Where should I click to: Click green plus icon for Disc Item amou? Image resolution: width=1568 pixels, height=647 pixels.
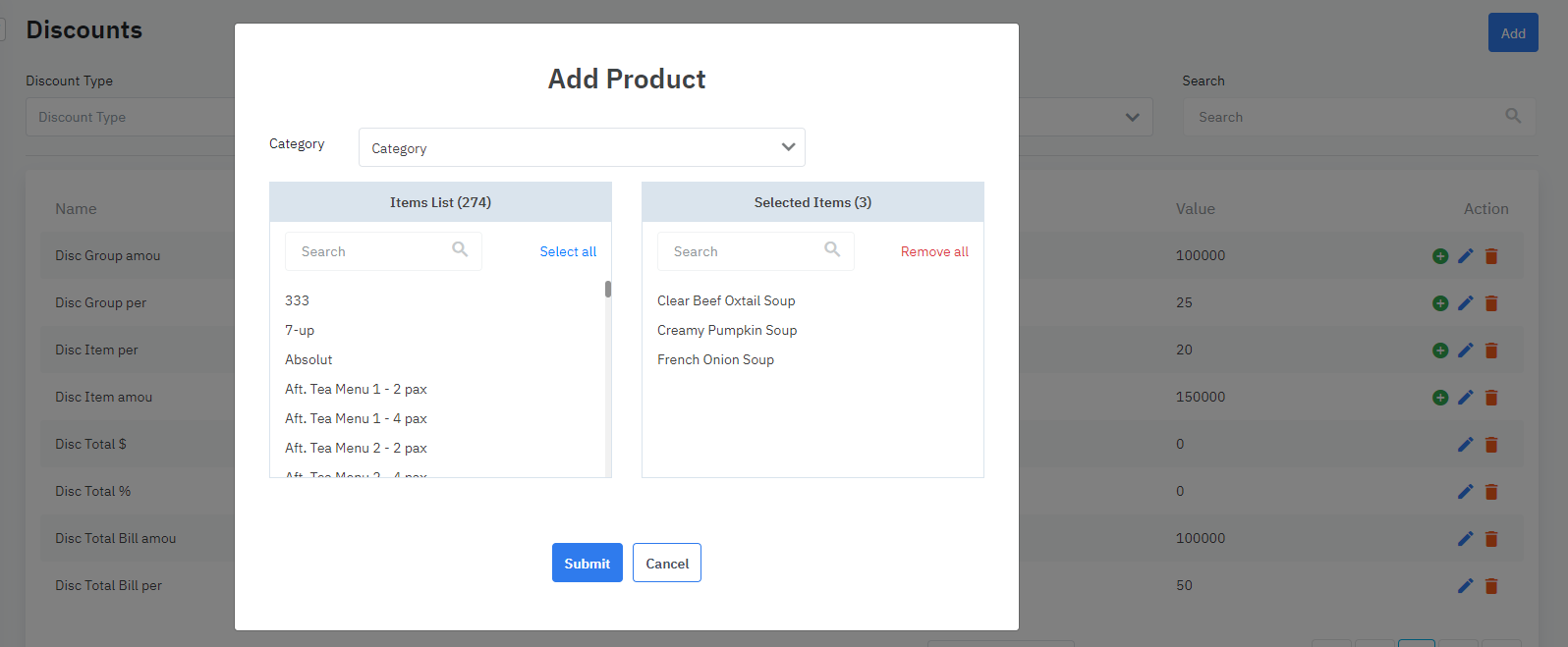[x=1440, y=398]
